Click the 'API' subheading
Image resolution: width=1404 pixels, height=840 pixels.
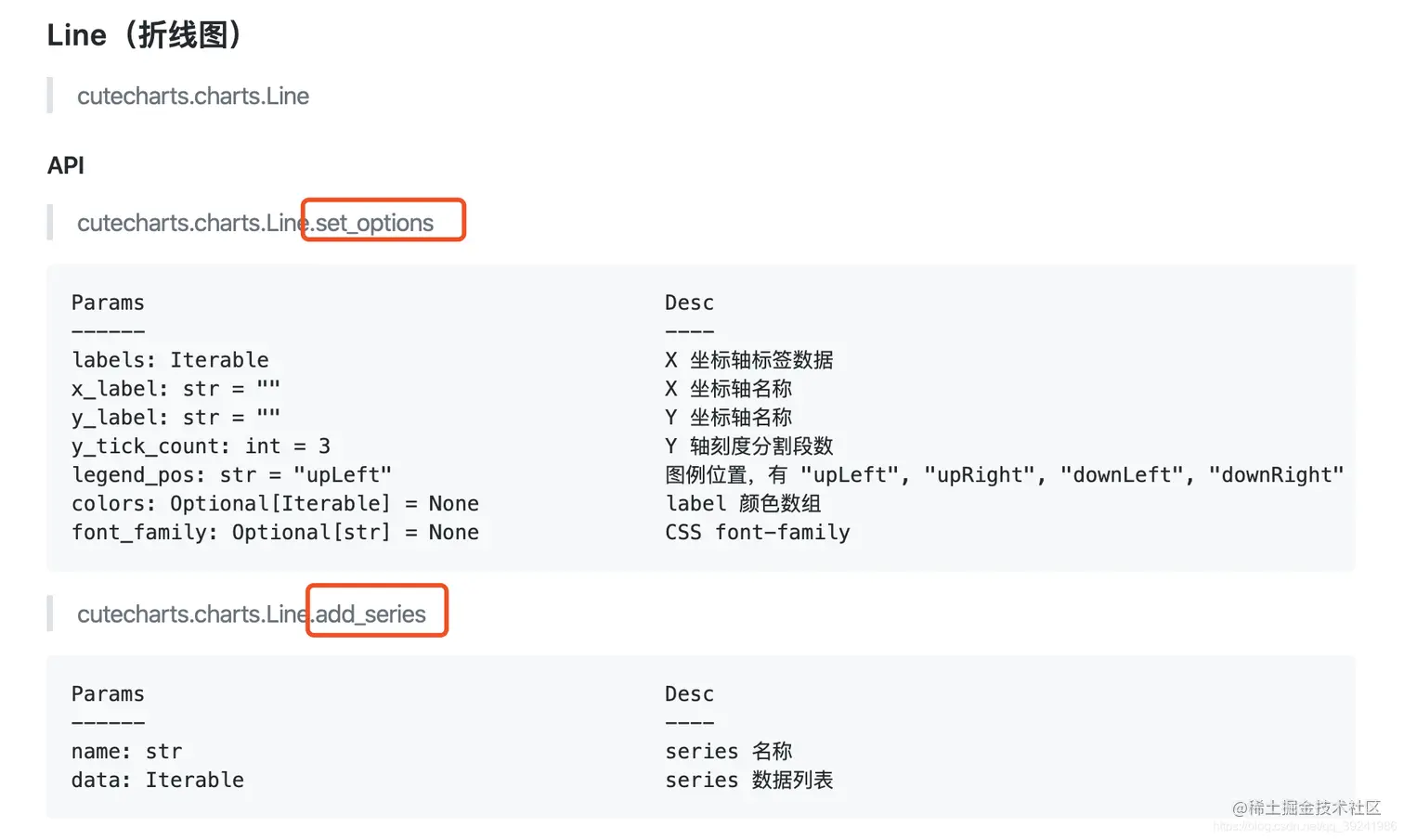(66, 165)
